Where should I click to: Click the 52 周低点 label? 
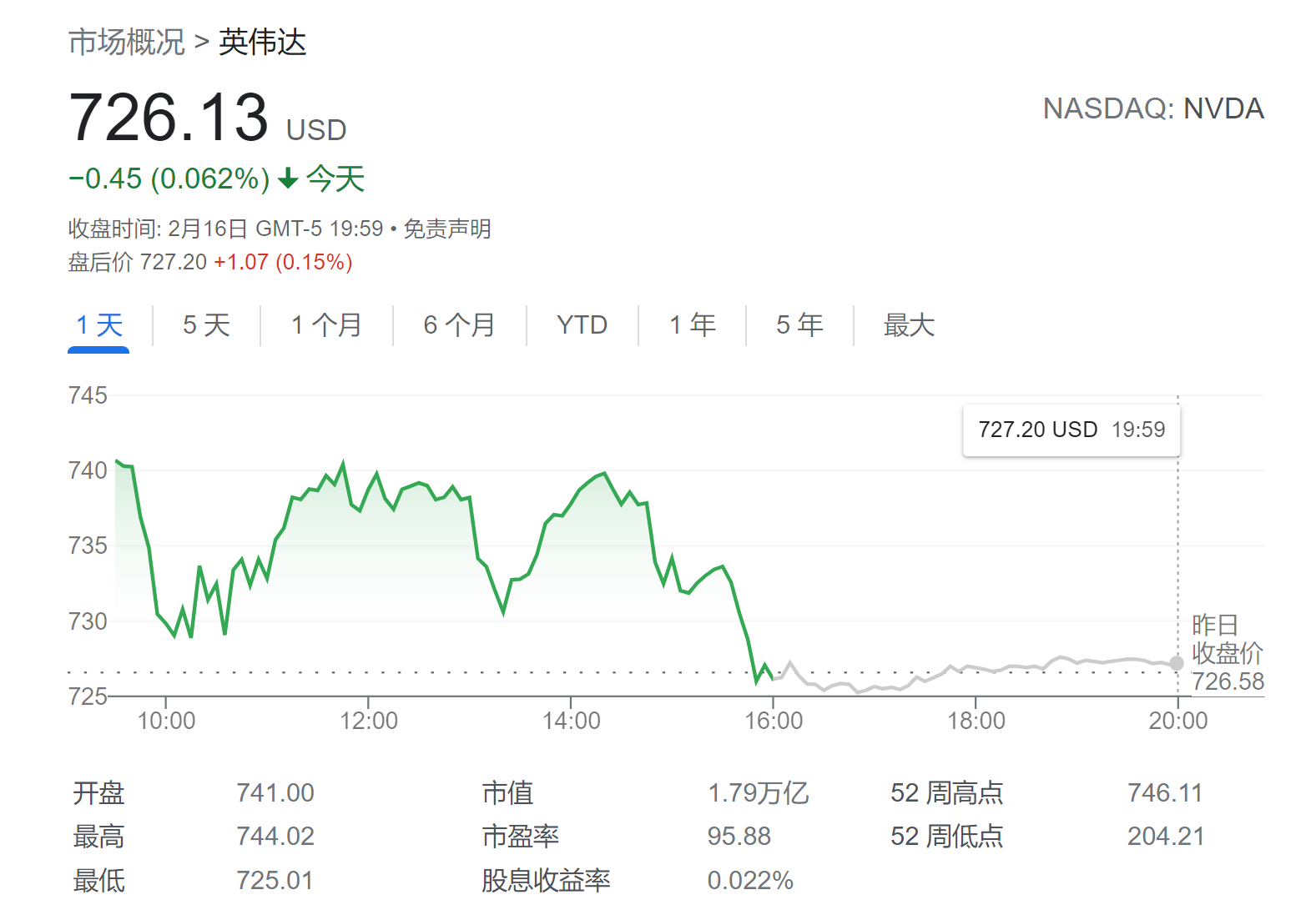(947, 836)
